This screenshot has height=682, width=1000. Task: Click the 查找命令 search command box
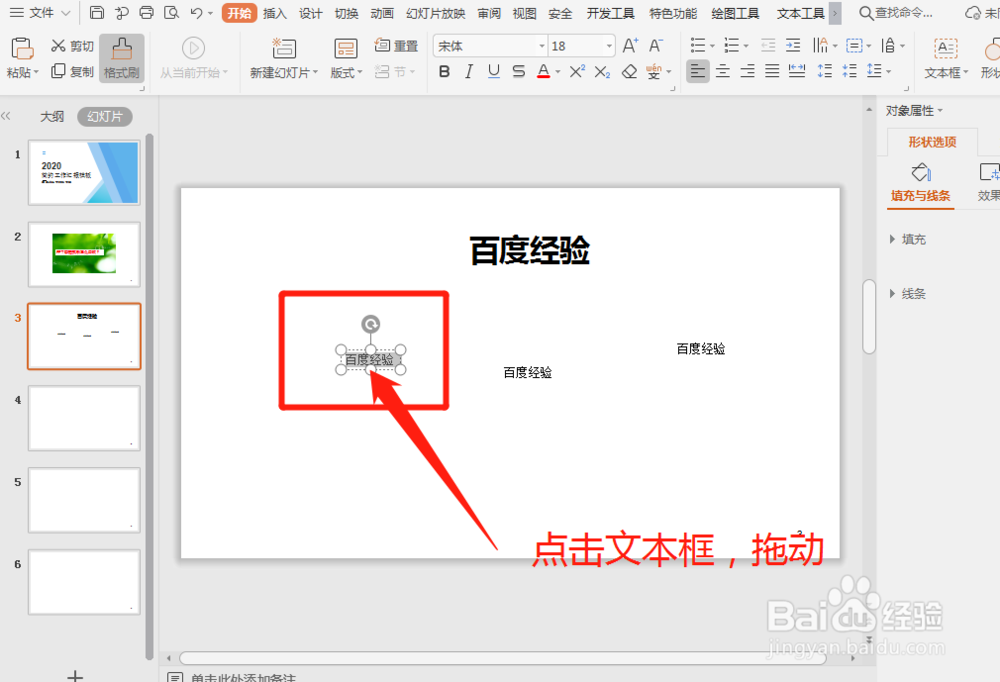tap(896, 13)
